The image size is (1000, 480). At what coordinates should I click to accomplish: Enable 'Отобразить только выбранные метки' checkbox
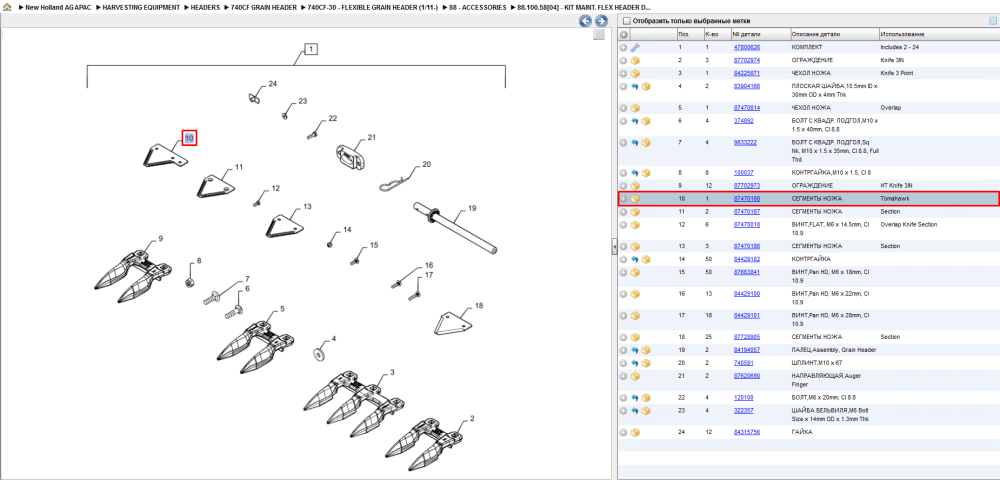click(x=626, y=21)
